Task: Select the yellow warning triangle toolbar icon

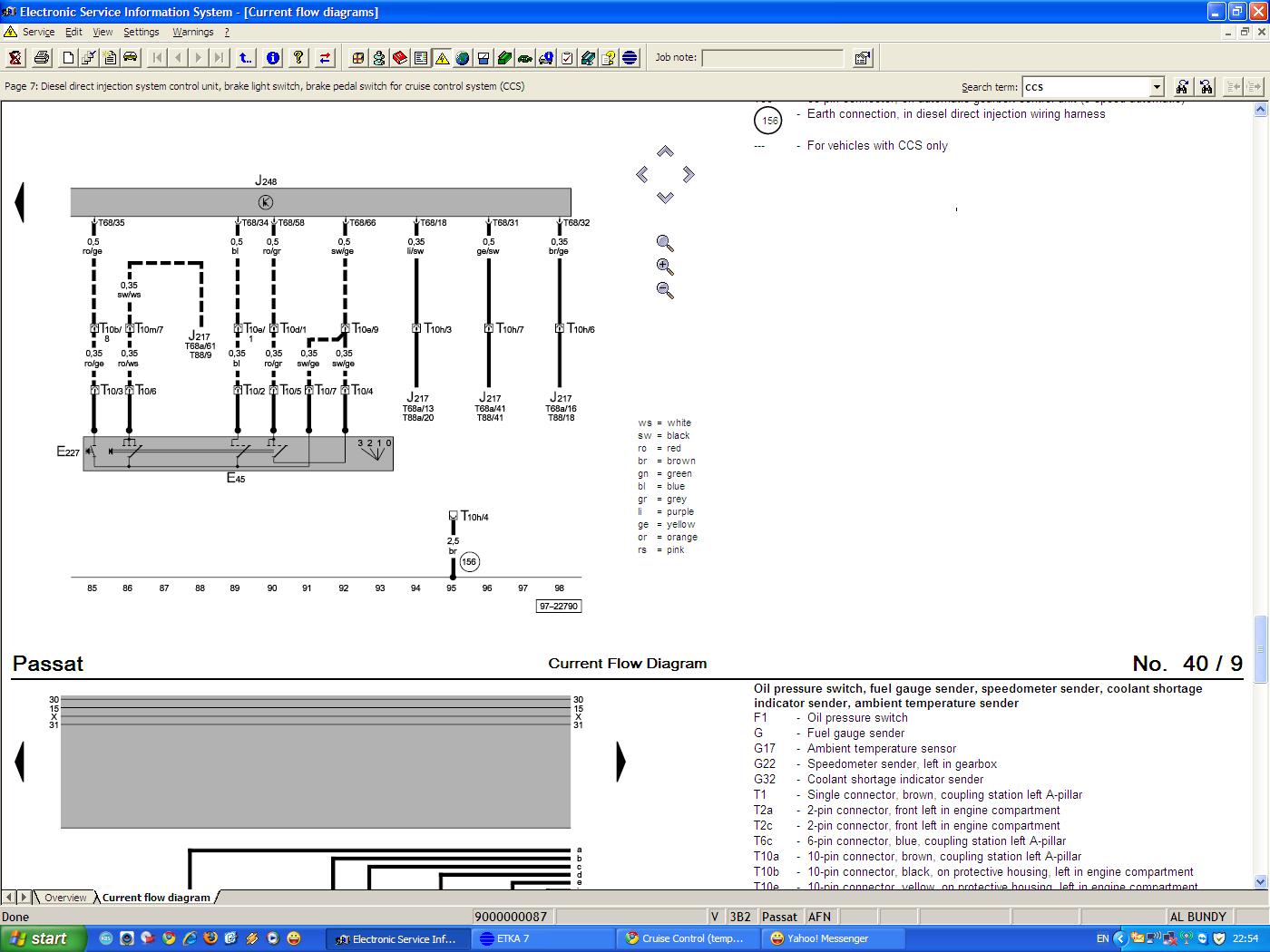Action: tap(442, 58)
